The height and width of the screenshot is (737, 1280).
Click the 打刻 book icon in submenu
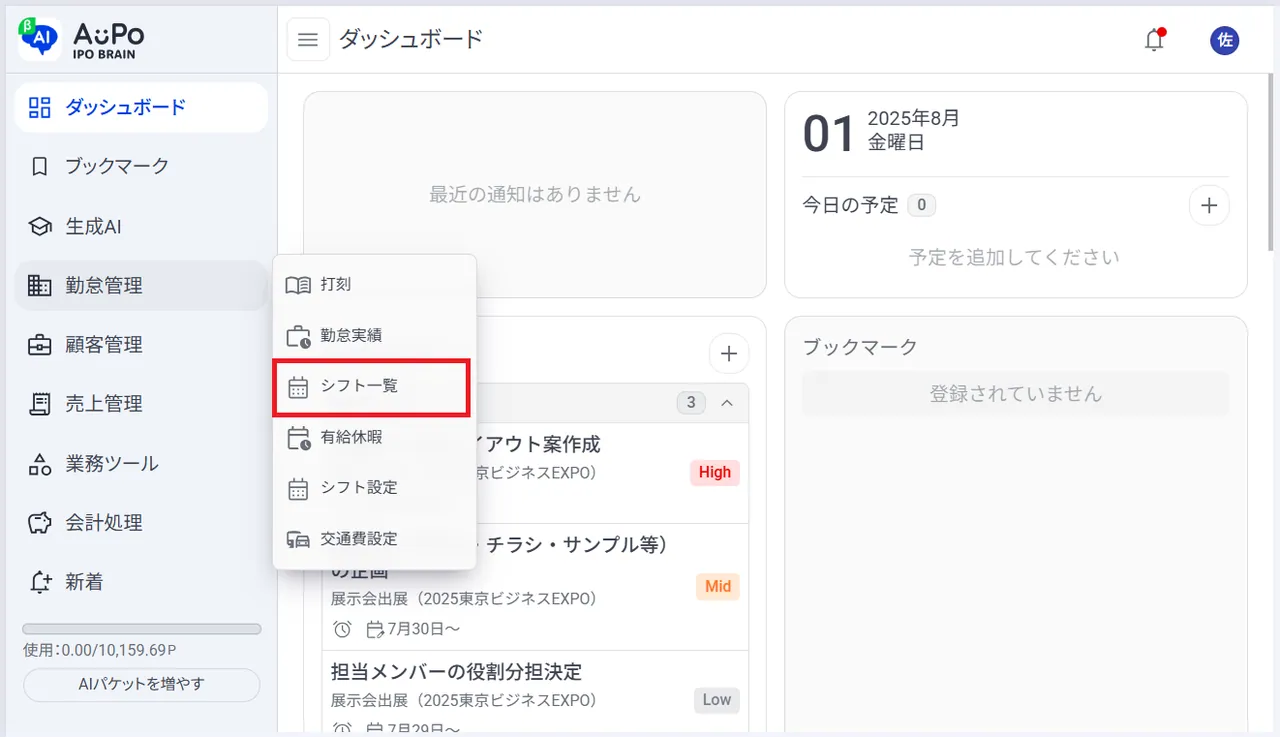click(x=298, y=285)
